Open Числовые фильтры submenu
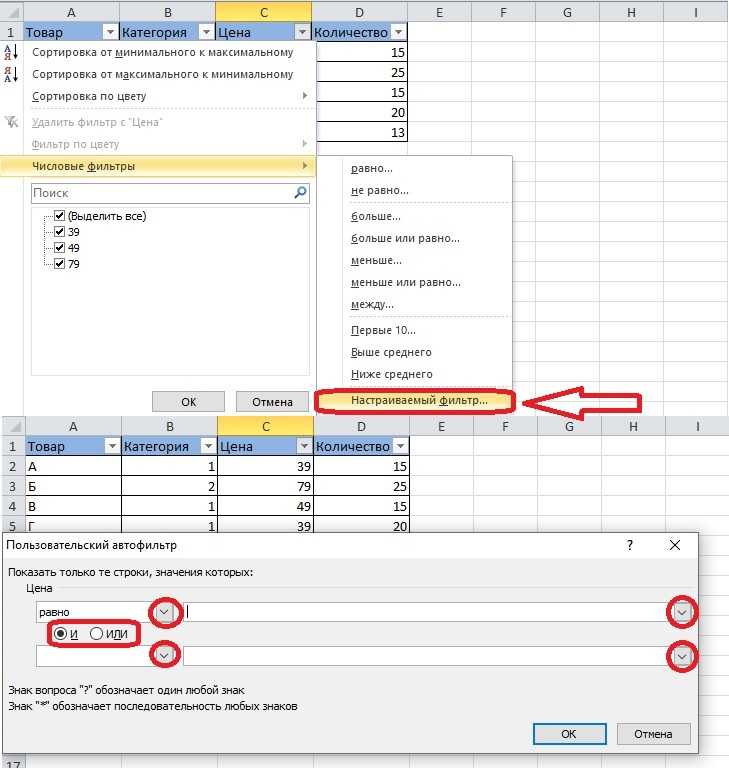 pyautogui.click(x=158, y=166)
